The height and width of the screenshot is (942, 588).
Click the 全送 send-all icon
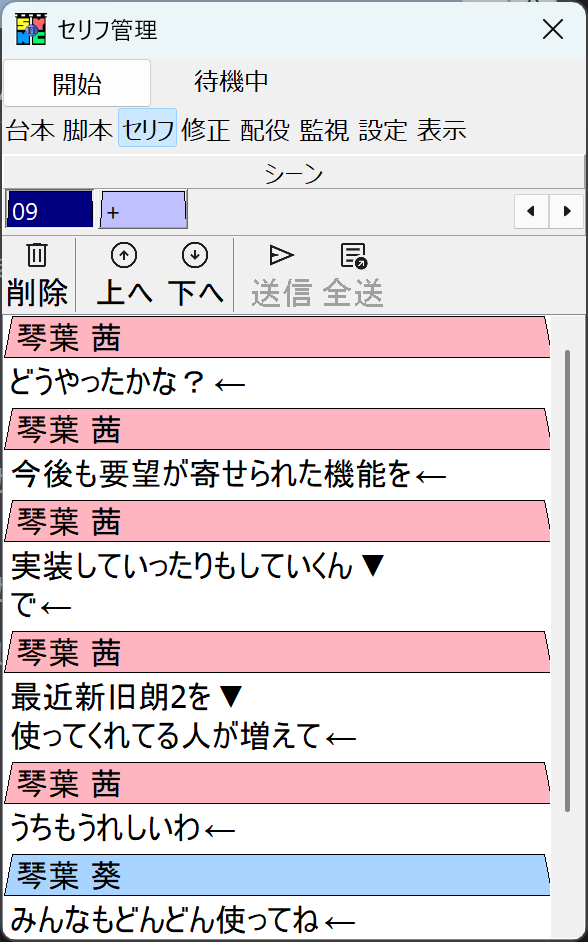click(353, 255)
